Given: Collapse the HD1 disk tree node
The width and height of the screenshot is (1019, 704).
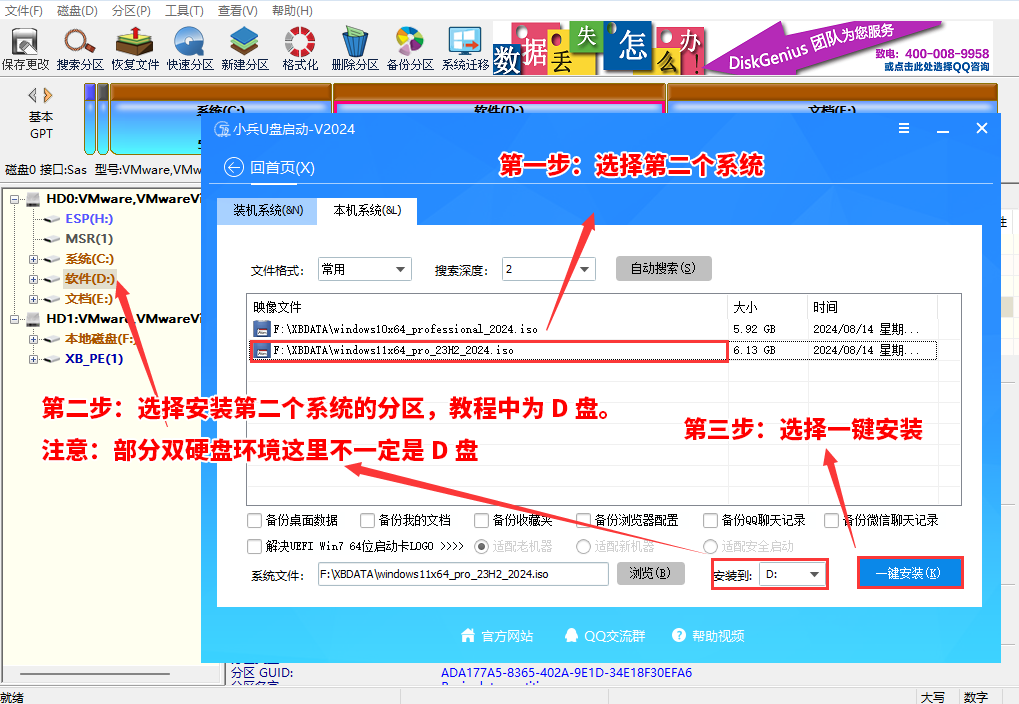Looking at the screenshot, I should point(15,319).
